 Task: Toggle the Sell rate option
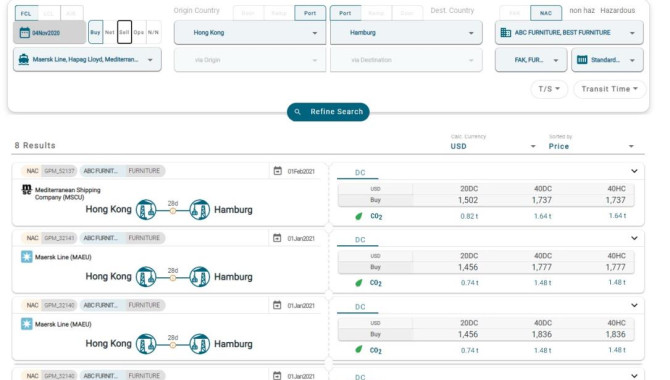[x=124, y=32]
